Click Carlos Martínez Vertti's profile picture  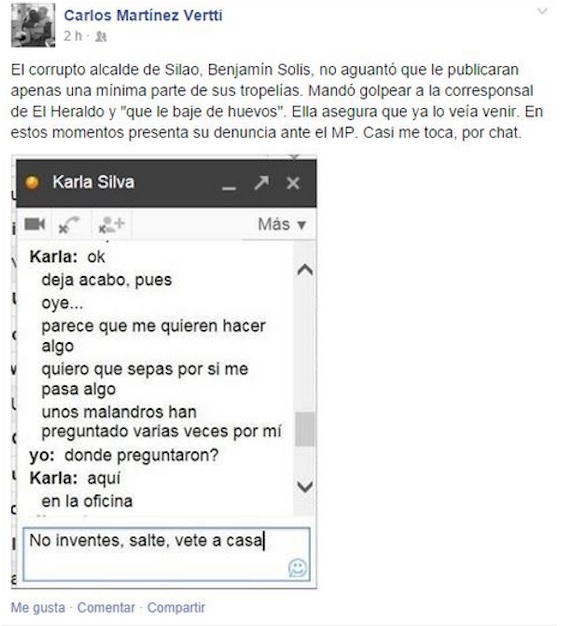(33, 25)
